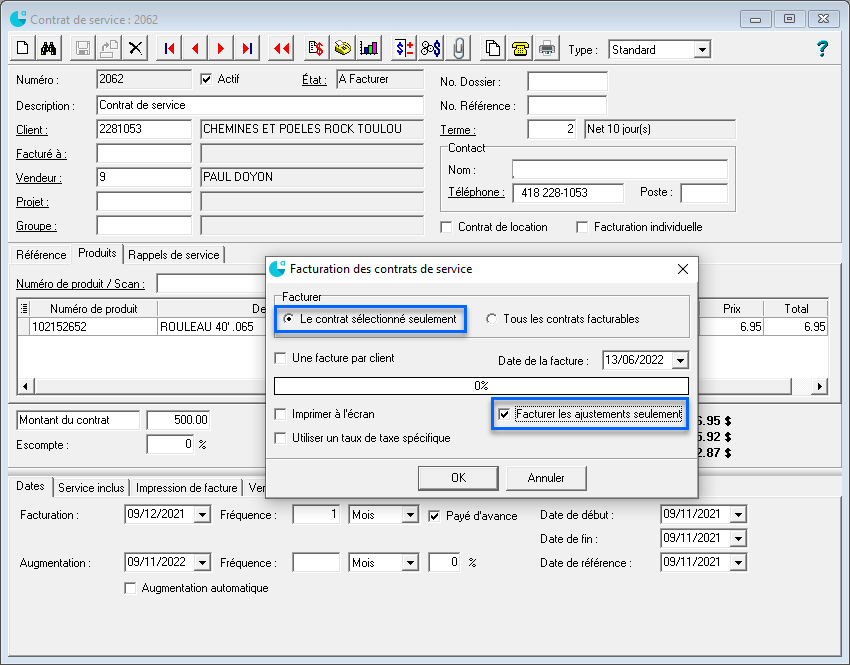Create a new service contract
This screenshot has width=850, height=665.
(19, 47)
